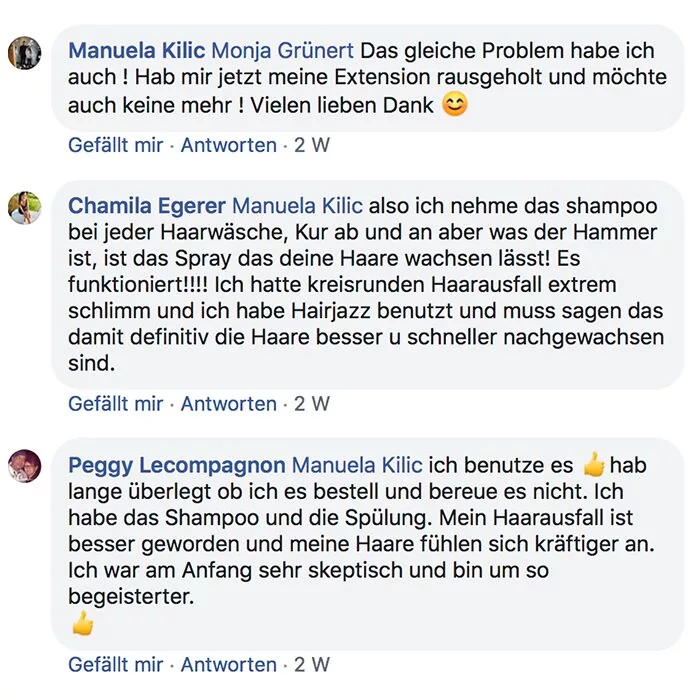Open Chamila Egerer's profile picture
Image resolution: width=700 pixels, height=700 pixels.
(24, 208)
